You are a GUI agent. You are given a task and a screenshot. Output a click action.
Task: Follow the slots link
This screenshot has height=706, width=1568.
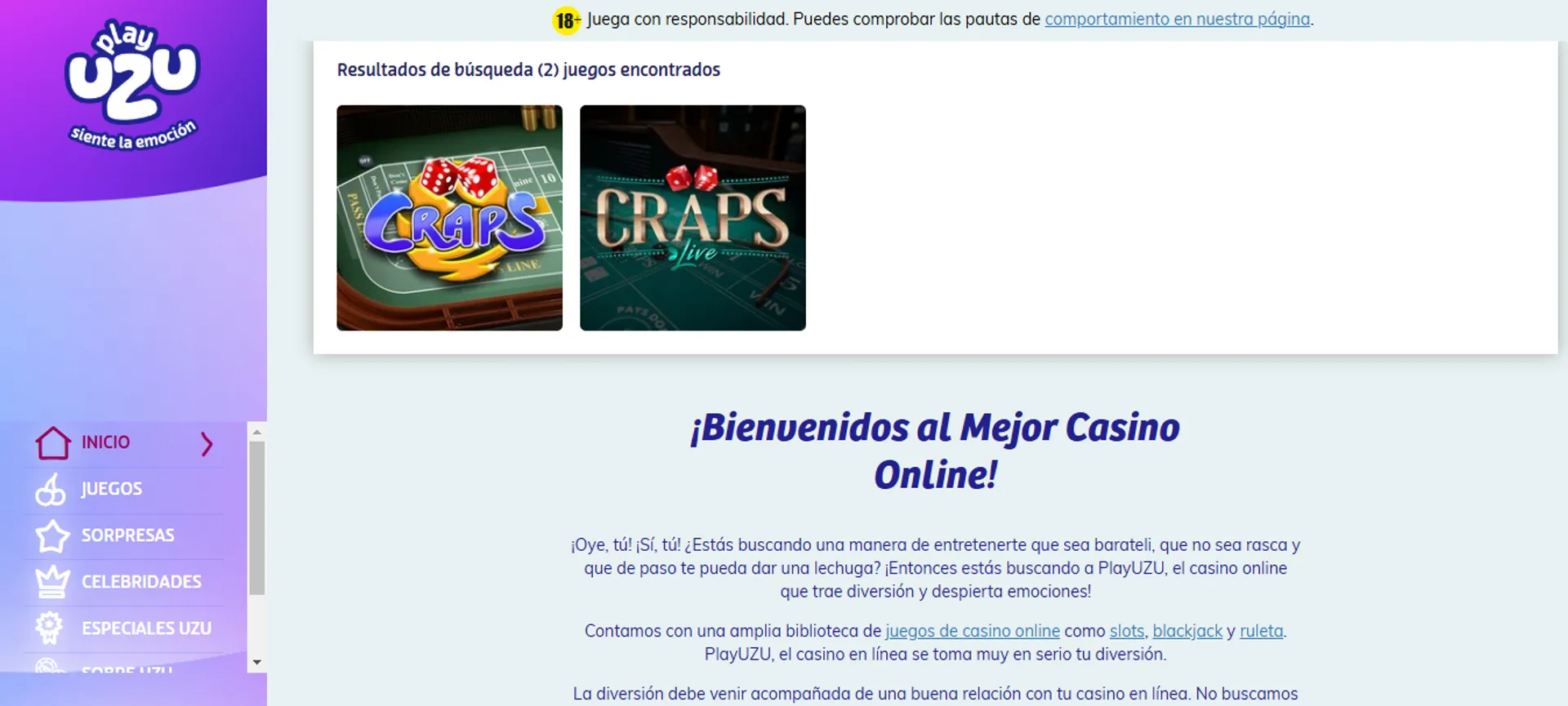click(1127, 631)
